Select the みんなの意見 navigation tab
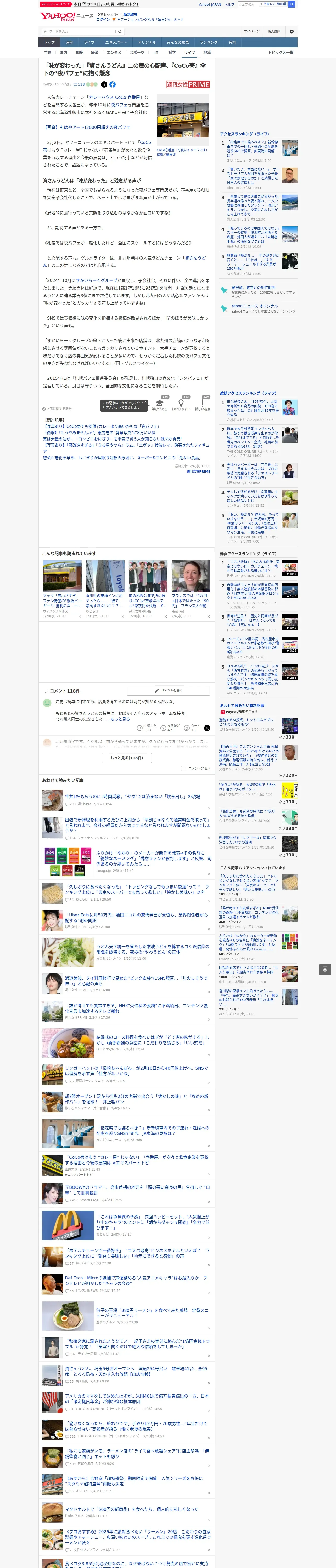 [177, 43]
